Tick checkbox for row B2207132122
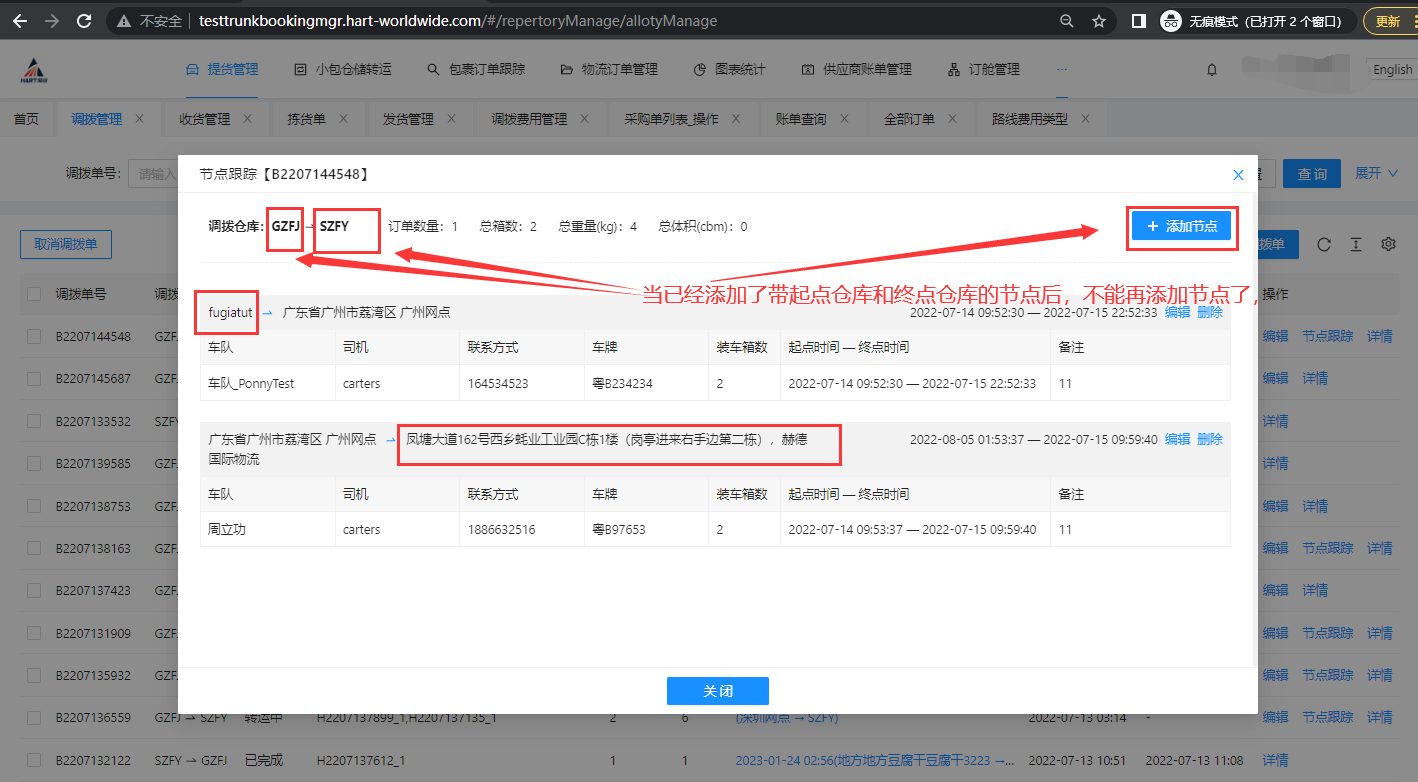The image size is (1418, 782). pyautogui.click(x=34, y=760)
